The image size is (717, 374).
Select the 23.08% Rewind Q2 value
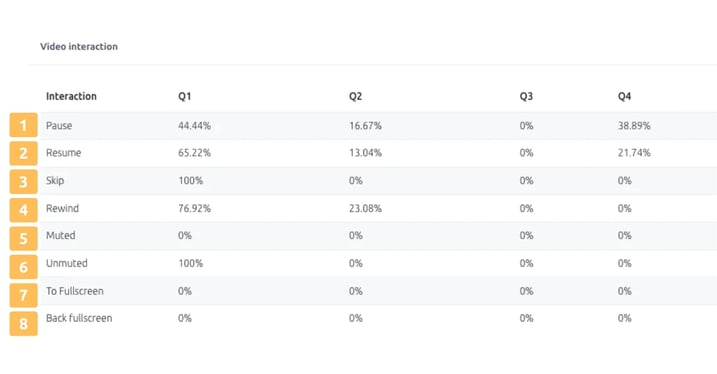tap(365, 208)
